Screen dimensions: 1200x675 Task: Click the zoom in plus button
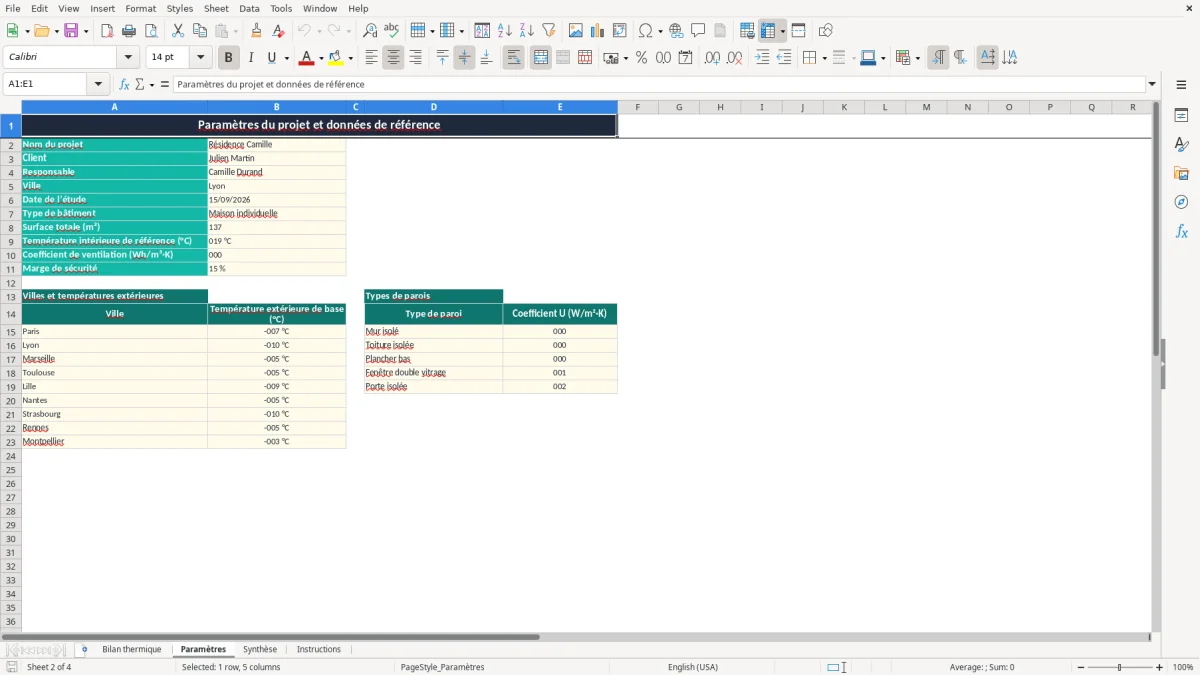coord(1160,667)
